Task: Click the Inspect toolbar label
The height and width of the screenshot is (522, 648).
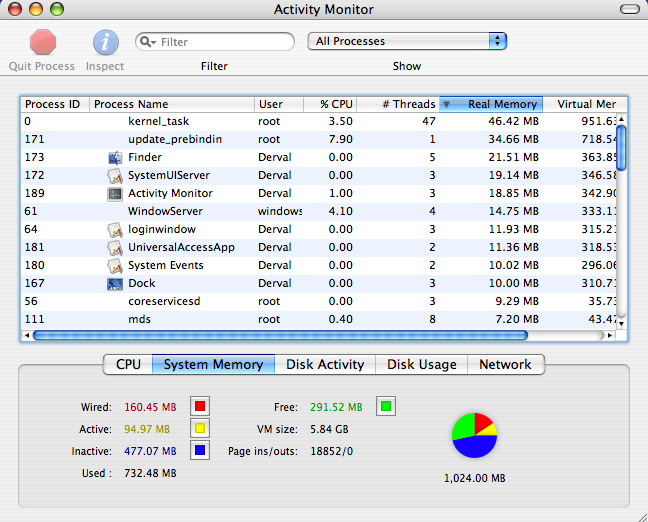Action: [x=105, y=66]
